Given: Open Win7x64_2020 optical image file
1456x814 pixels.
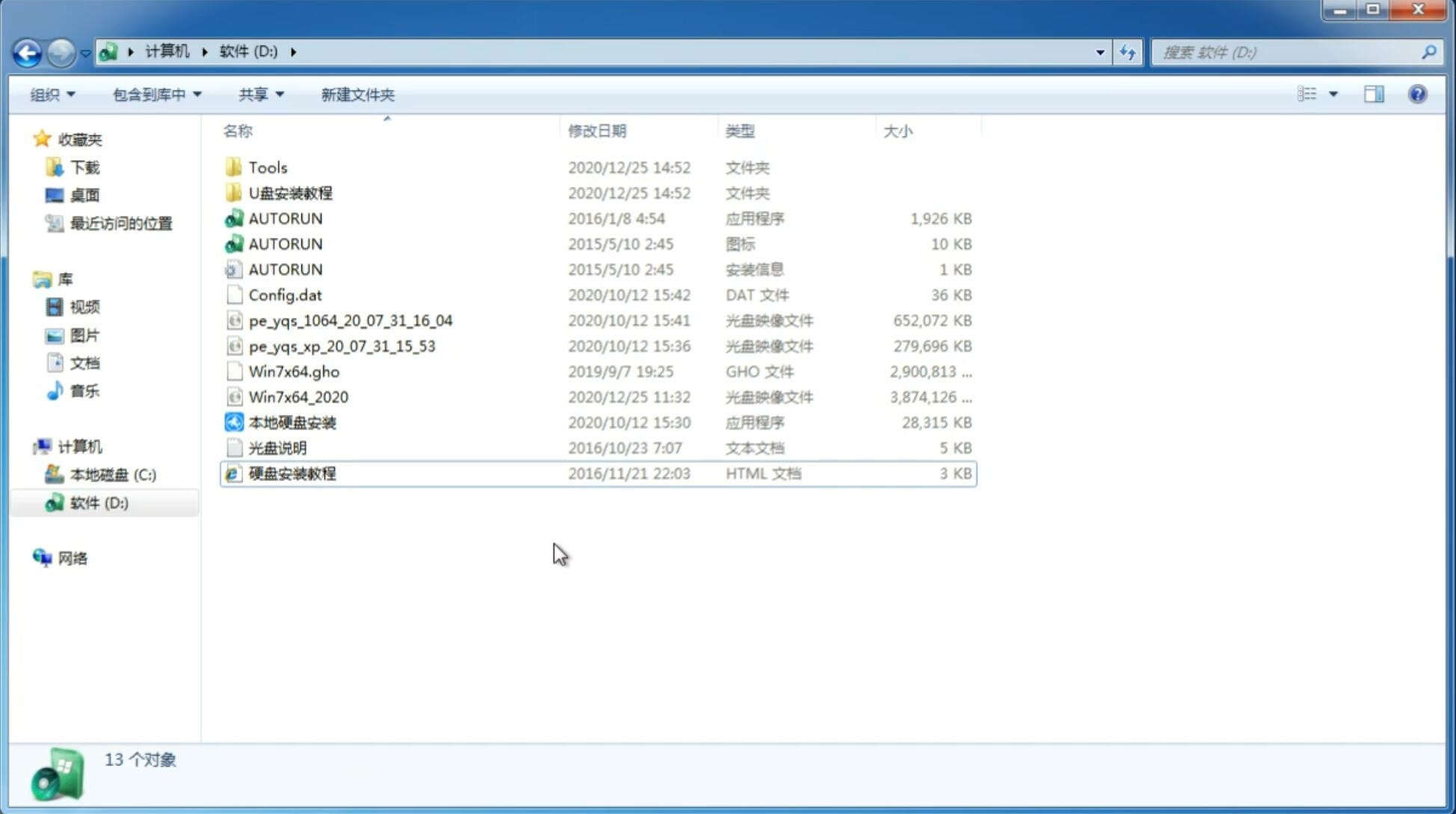Looking at the screenshot, I should (x=297, y=397).
